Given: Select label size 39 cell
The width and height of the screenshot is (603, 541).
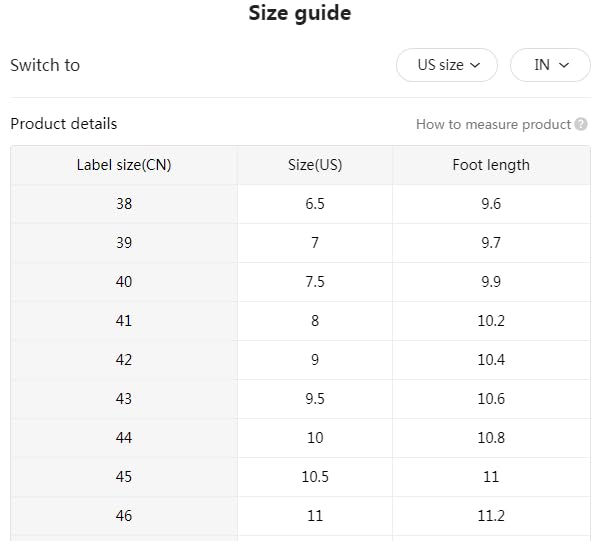Looking at the screenshot, I should 124,243.
